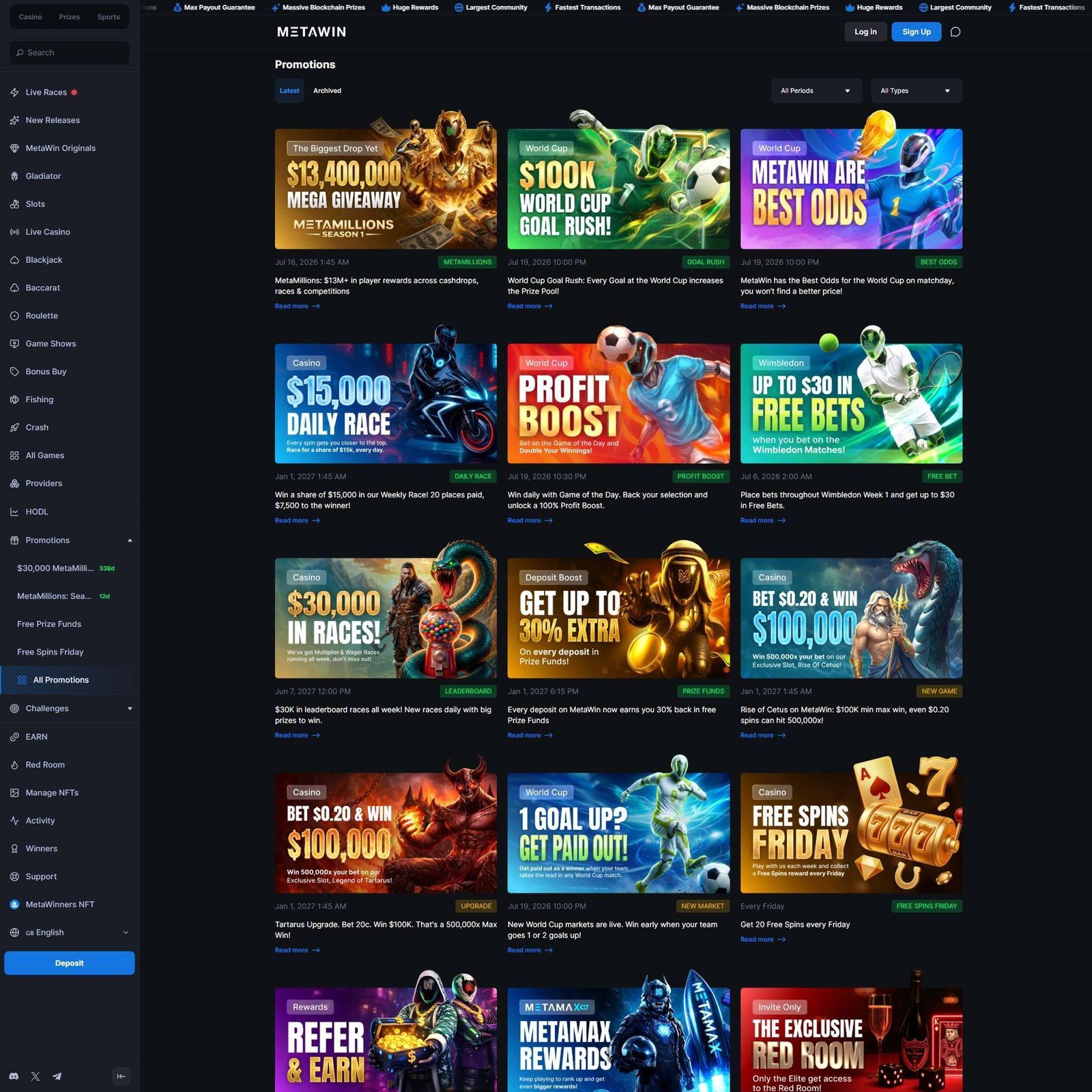Click the New Releases sparkle icon
Viewport: 1092px width, 1092px height.
tap(14, 120)
